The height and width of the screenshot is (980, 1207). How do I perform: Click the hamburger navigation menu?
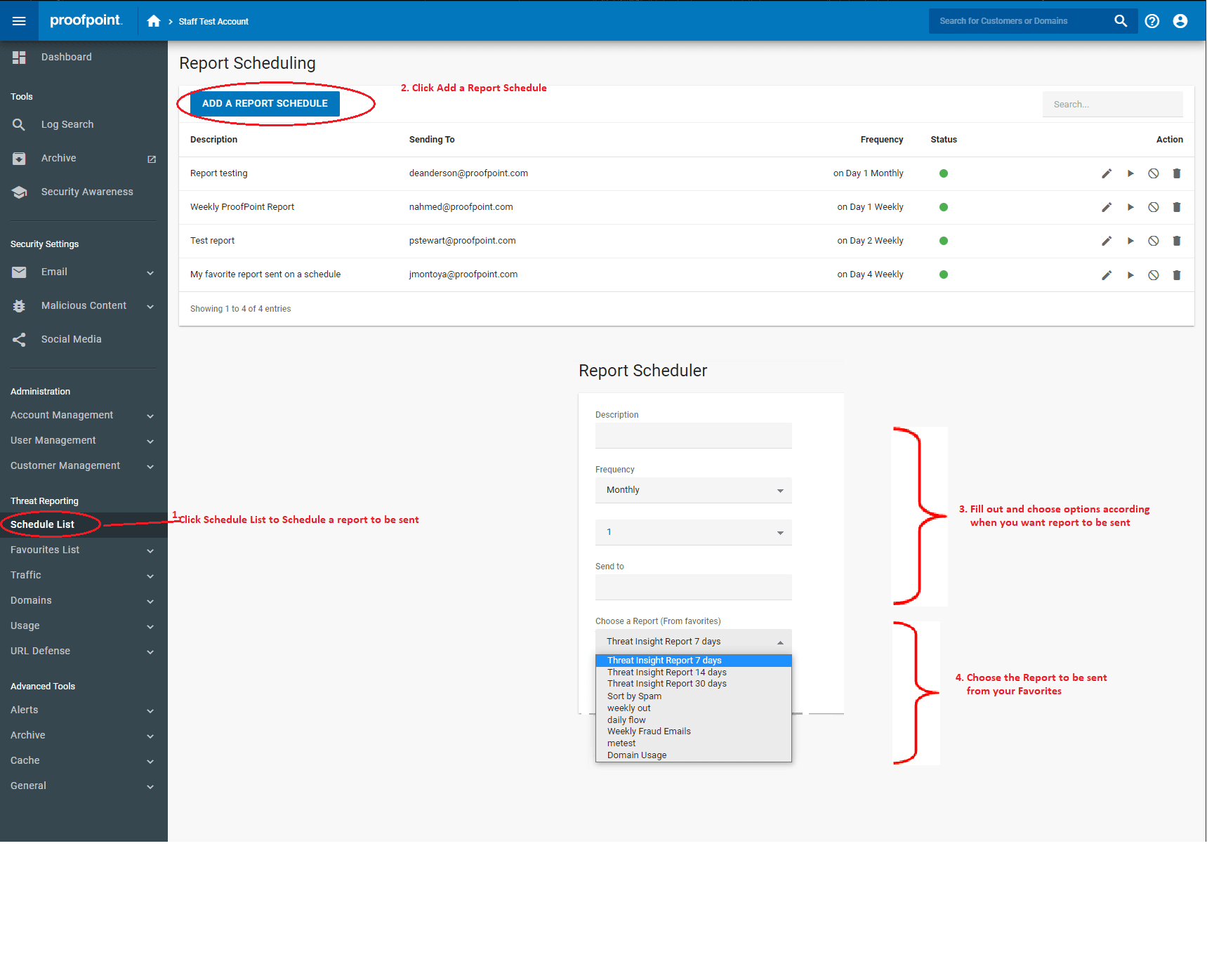(18, 20)
